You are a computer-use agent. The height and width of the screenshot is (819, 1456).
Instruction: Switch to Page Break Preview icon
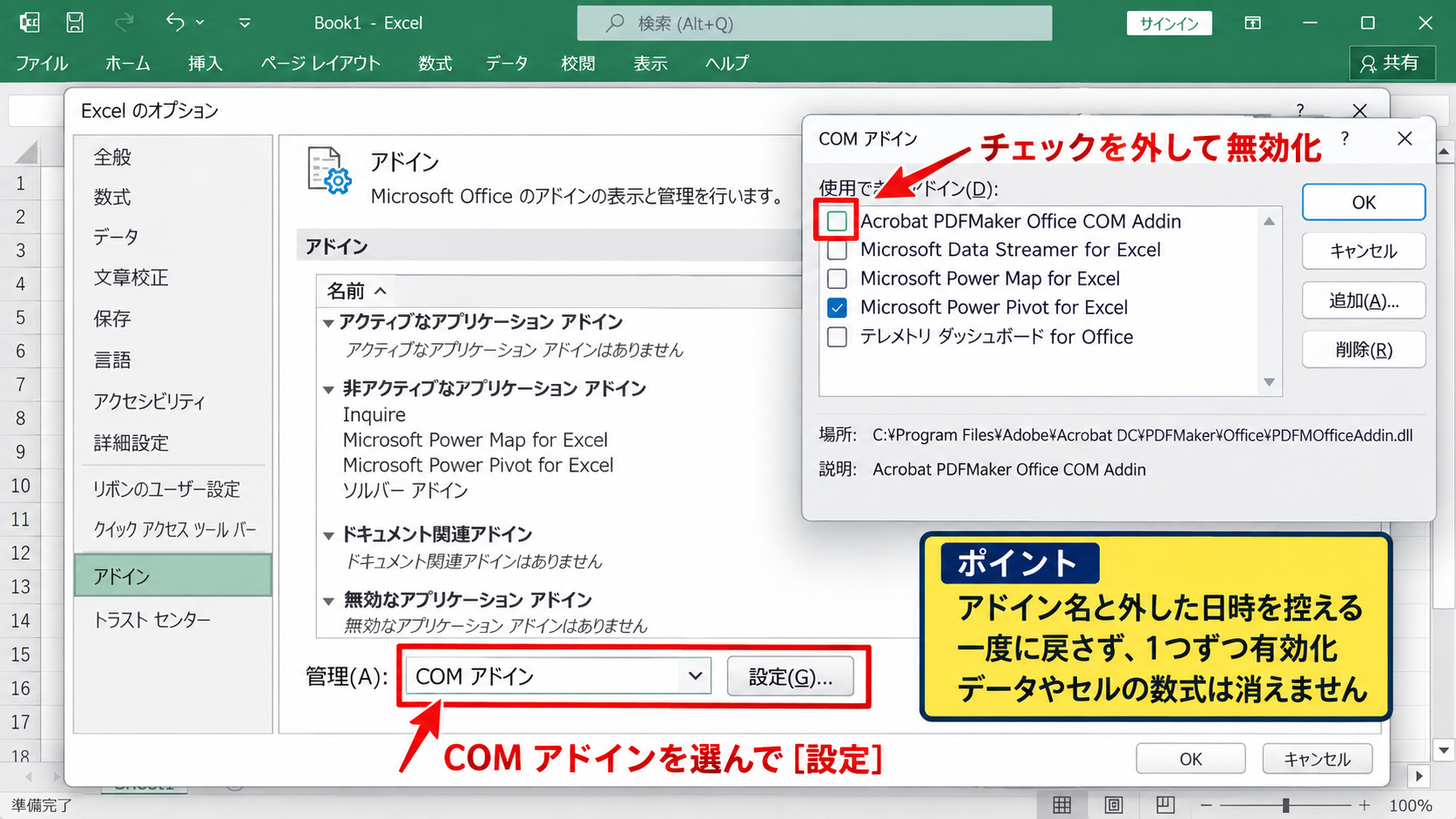pos(1165,805)
